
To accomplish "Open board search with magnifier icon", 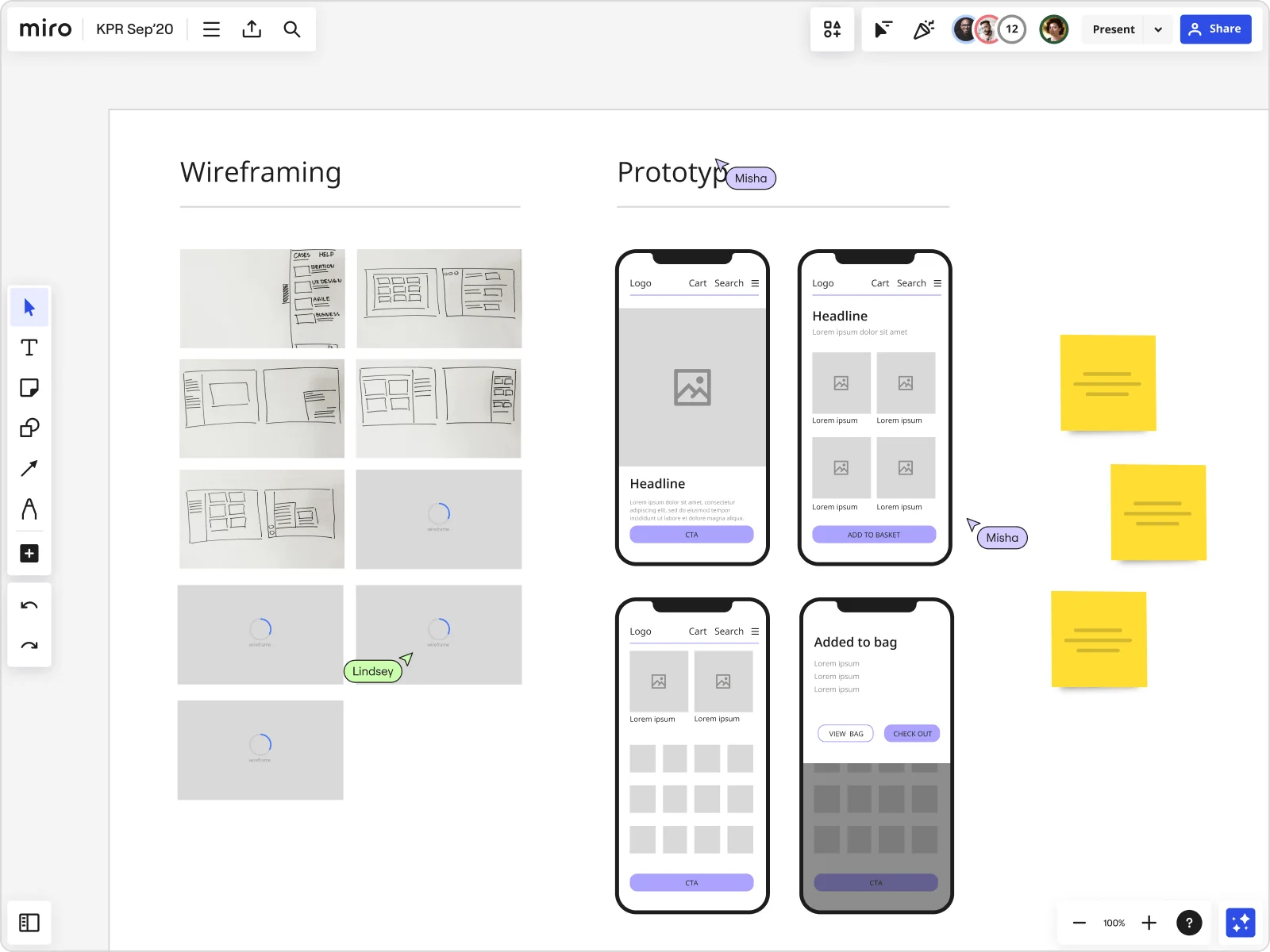I will coord(292,29).
